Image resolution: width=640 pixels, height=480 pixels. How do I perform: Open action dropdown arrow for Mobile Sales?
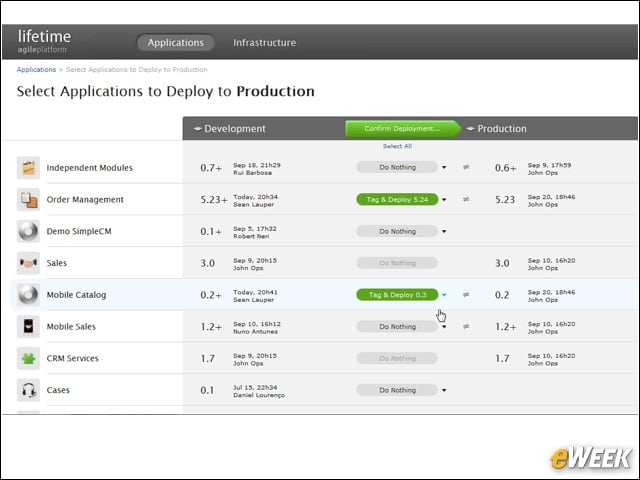[444, 327]
